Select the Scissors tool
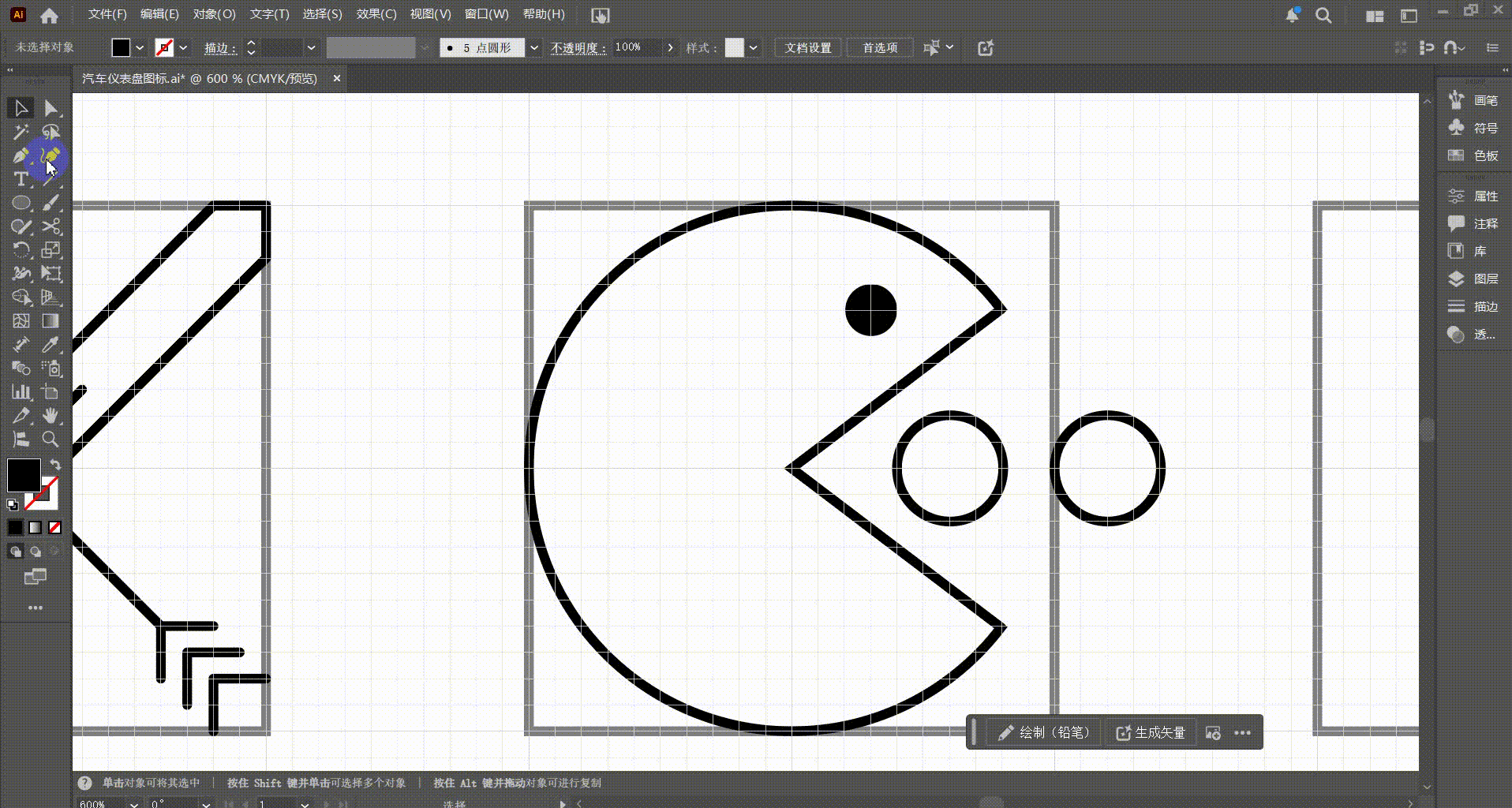The image size is (1512, 808). 51,226
